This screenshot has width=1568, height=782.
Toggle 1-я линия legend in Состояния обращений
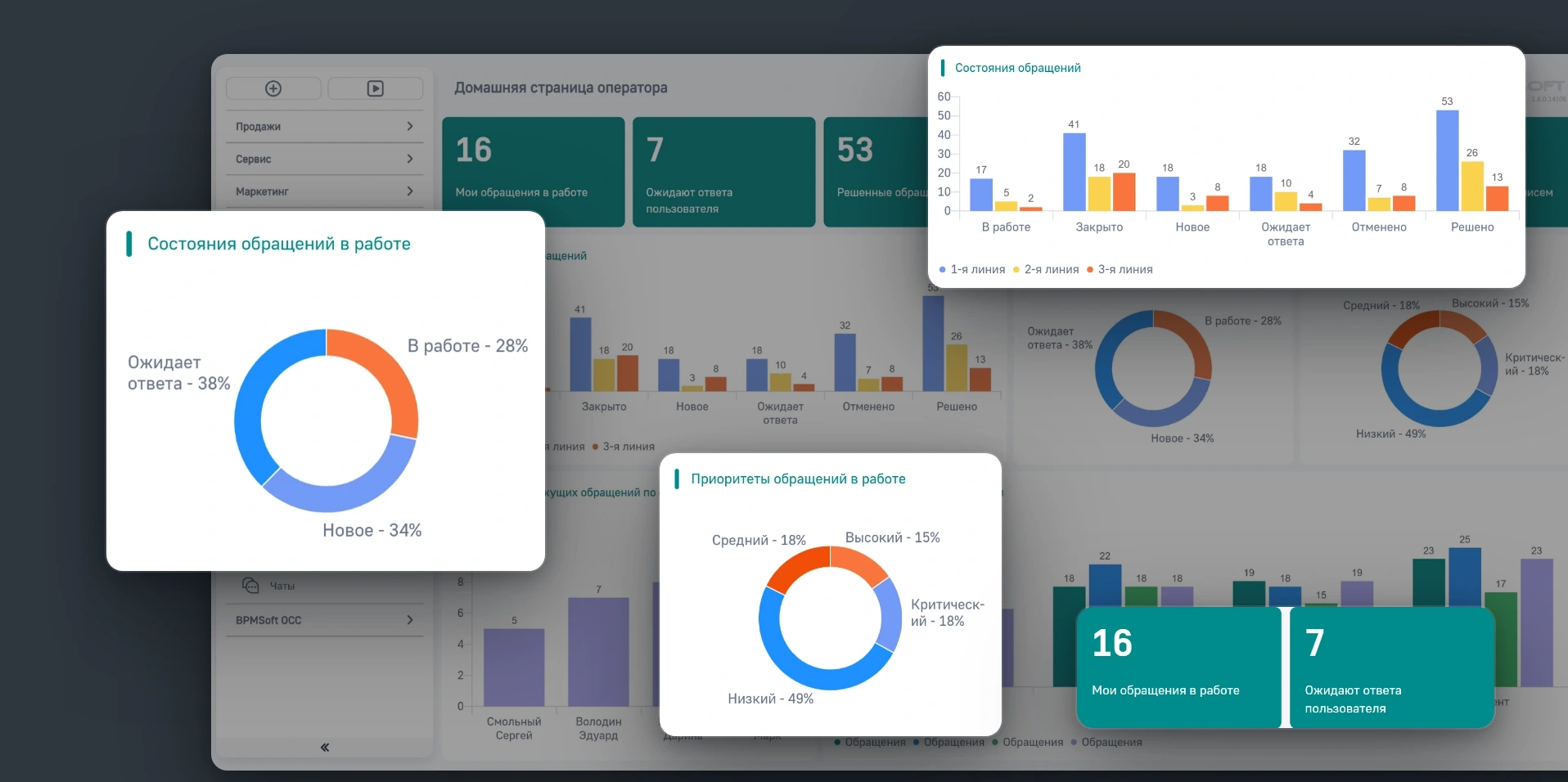972,269
